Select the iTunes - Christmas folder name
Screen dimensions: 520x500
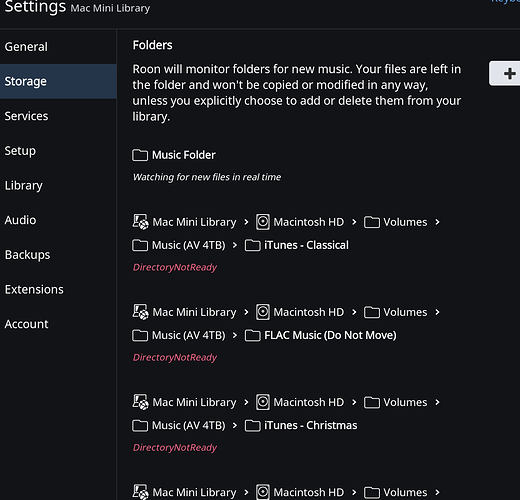pos(311,426)
